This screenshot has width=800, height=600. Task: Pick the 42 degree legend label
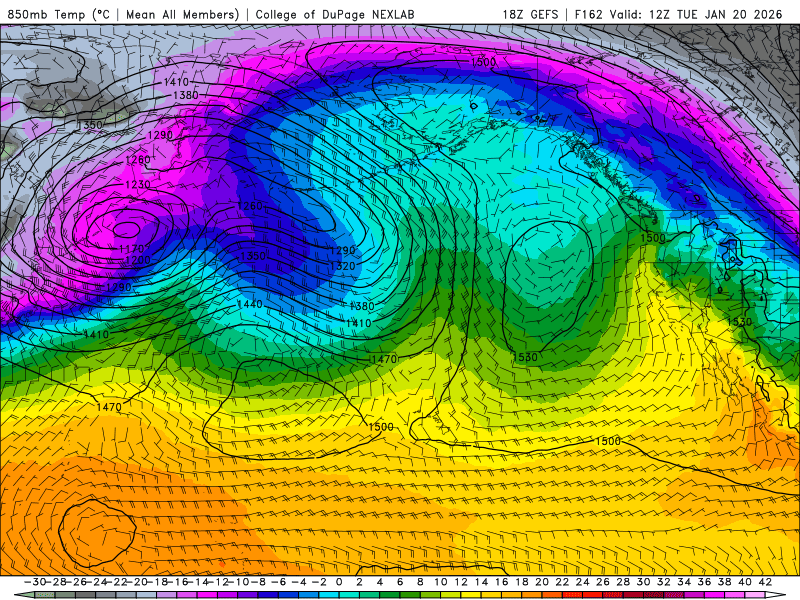(x=765, y=582)
